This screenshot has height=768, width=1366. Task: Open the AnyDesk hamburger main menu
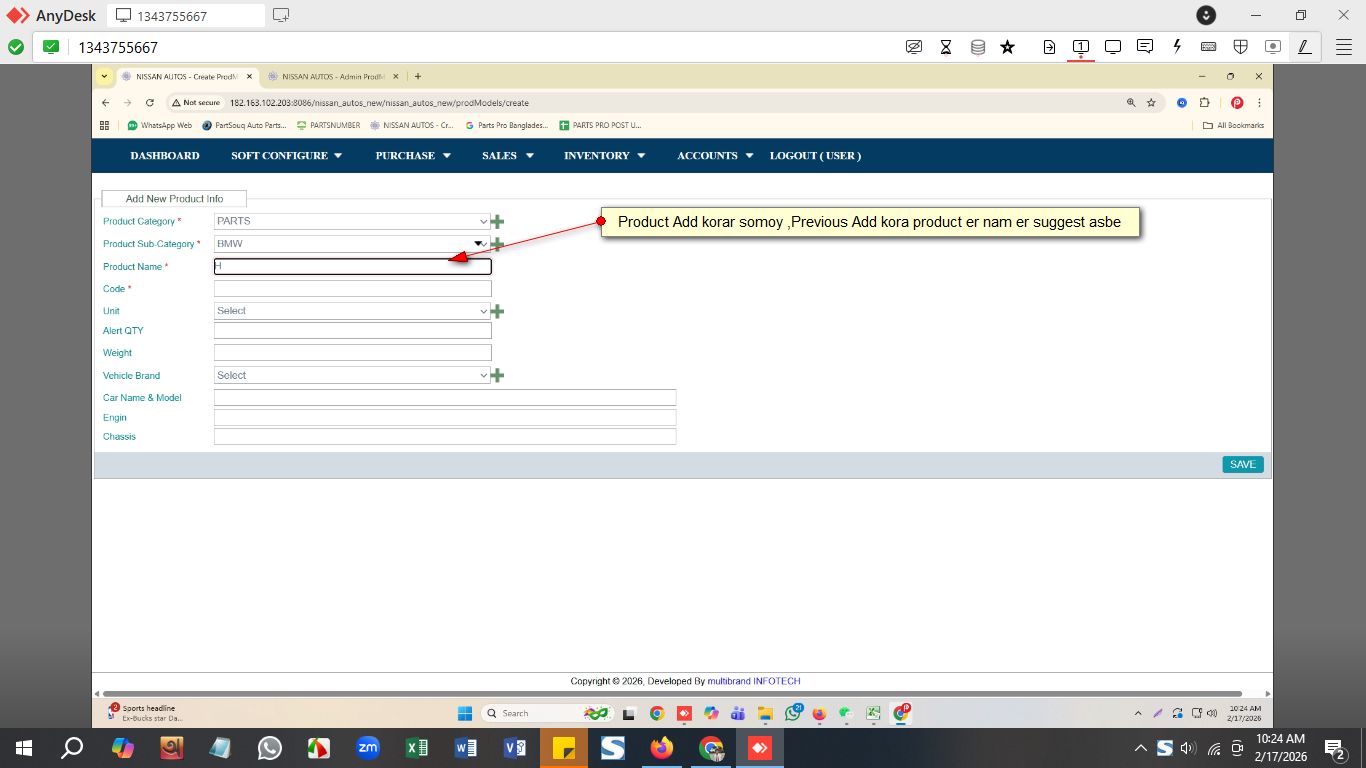(x=1342, y=47)
